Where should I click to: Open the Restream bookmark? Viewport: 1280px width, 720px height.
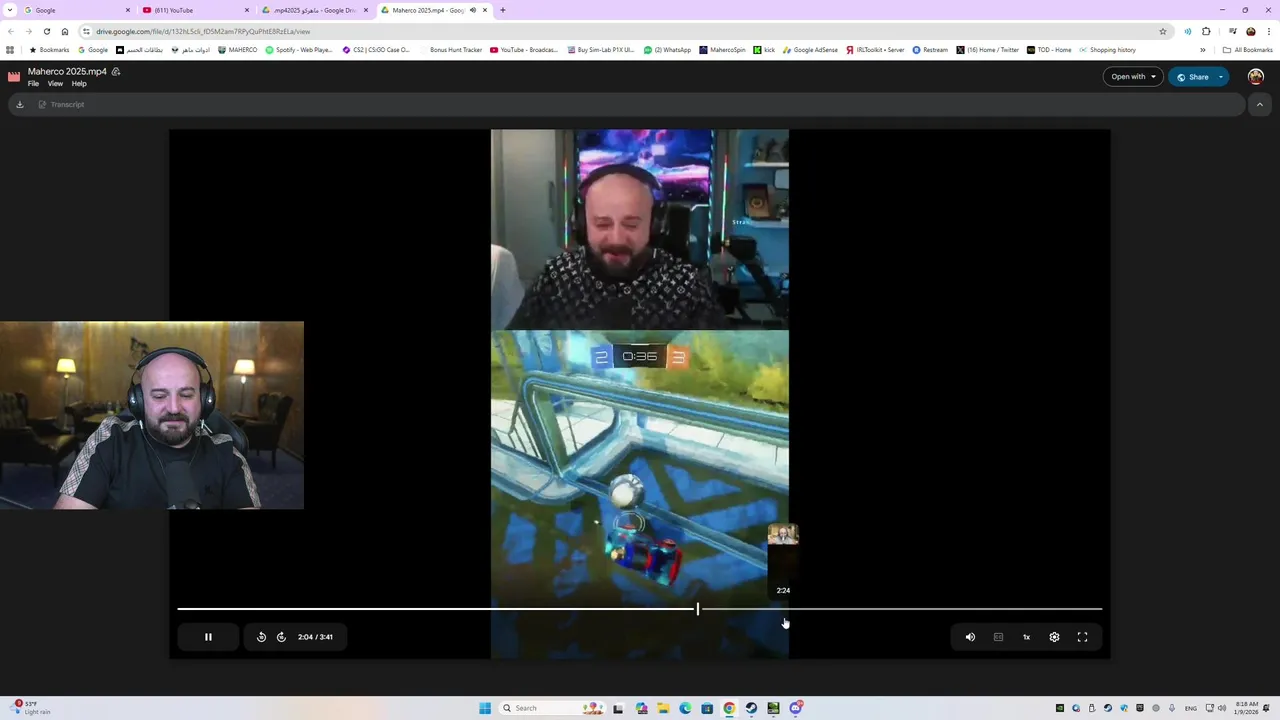(930, 50)
